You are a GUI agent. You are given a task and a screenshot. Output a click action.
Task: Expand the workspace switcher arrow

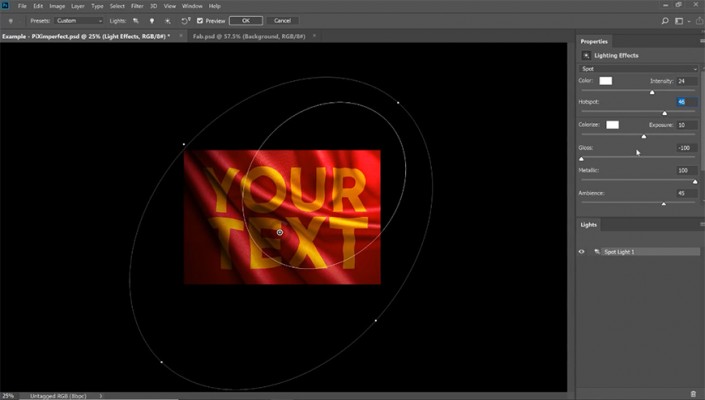coord(688,21)
